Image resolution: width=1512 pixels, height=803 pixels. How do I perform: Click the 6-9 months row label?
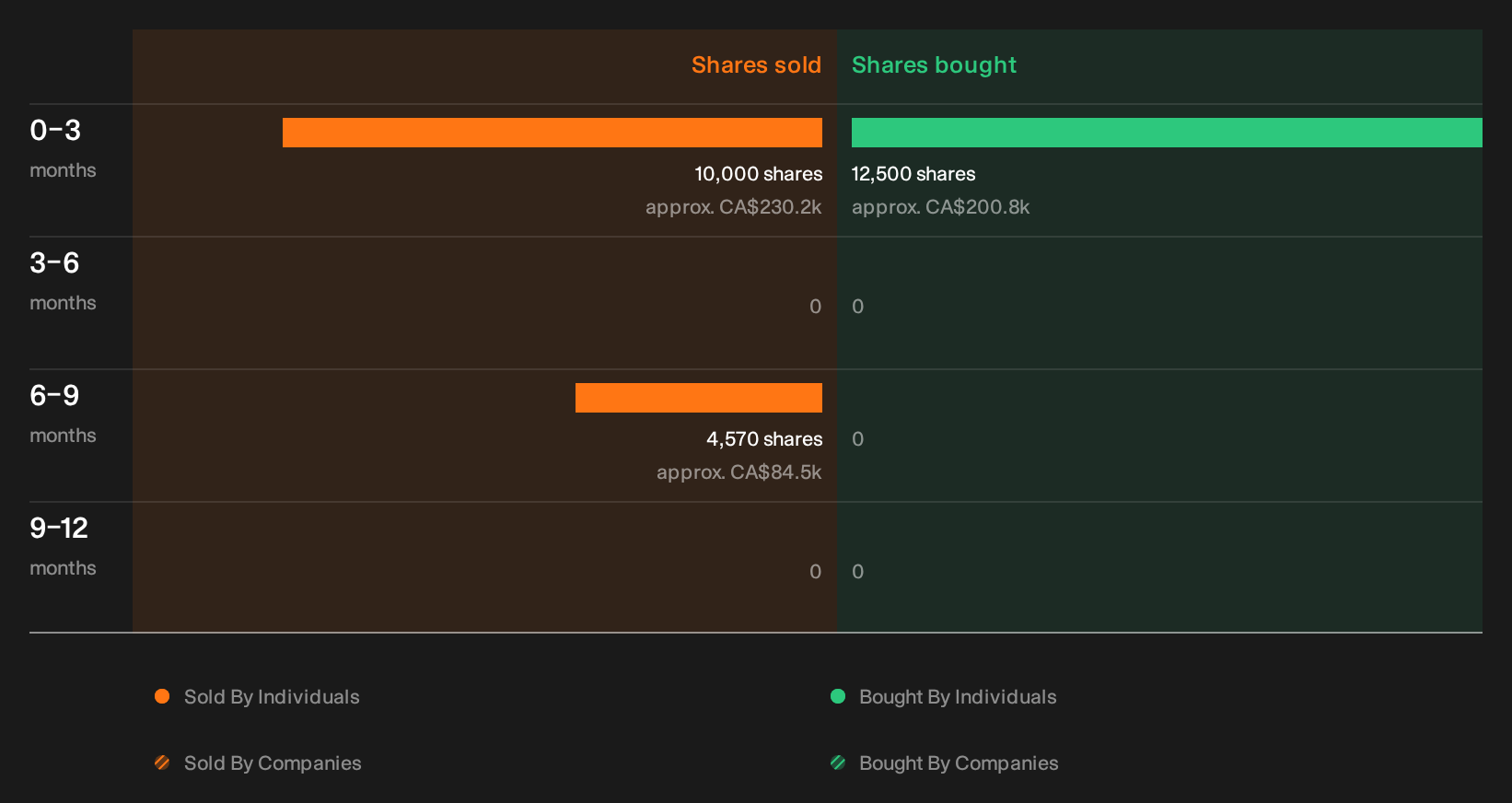63,413
